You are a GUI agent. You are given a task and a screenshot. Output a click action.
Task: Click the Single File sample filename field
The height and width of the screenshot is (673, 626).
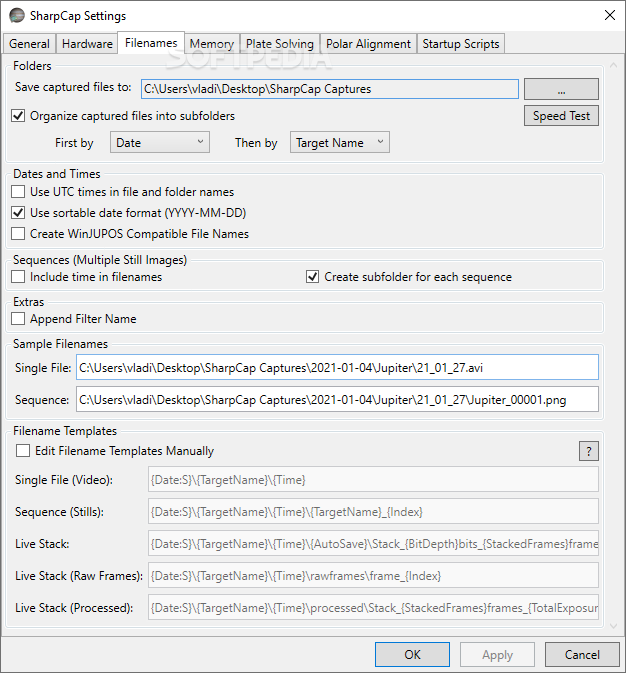point(337,367)
